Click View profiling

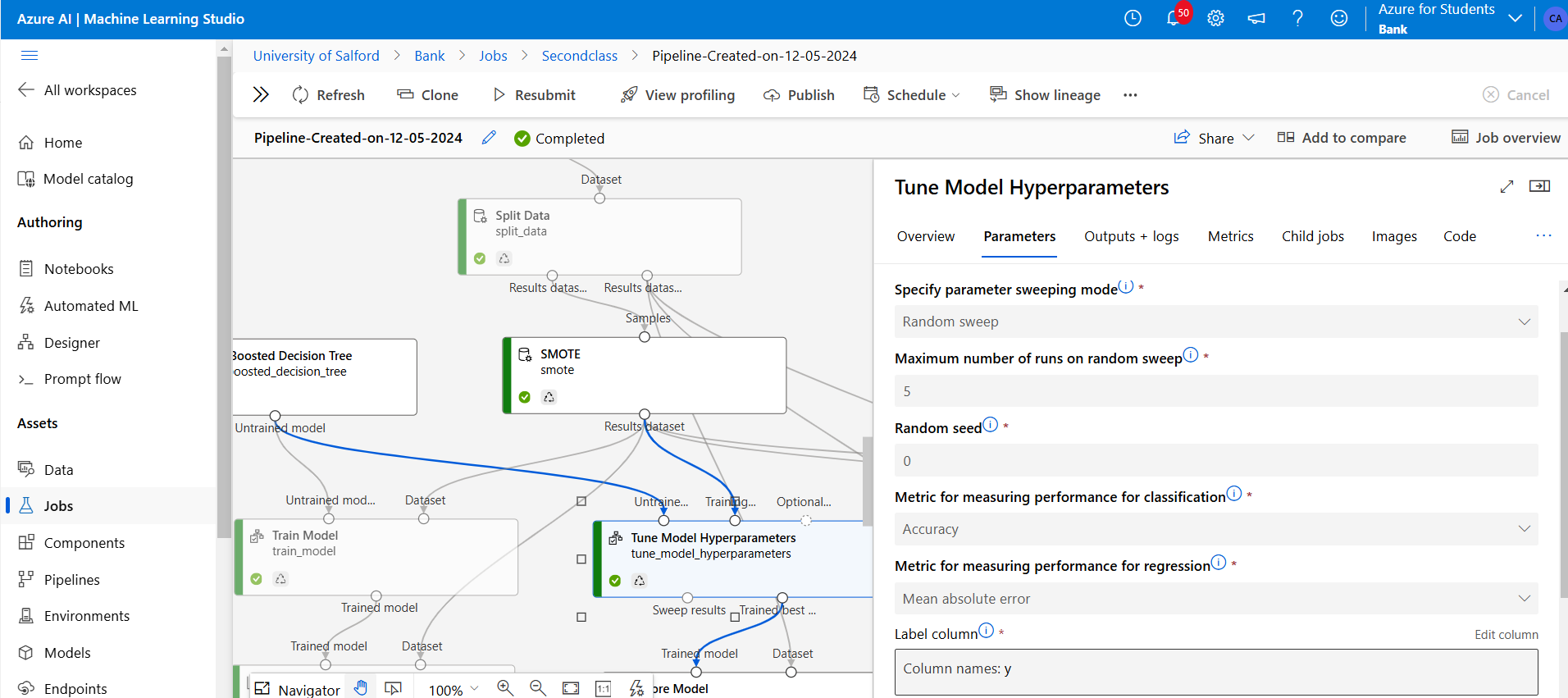678,95
